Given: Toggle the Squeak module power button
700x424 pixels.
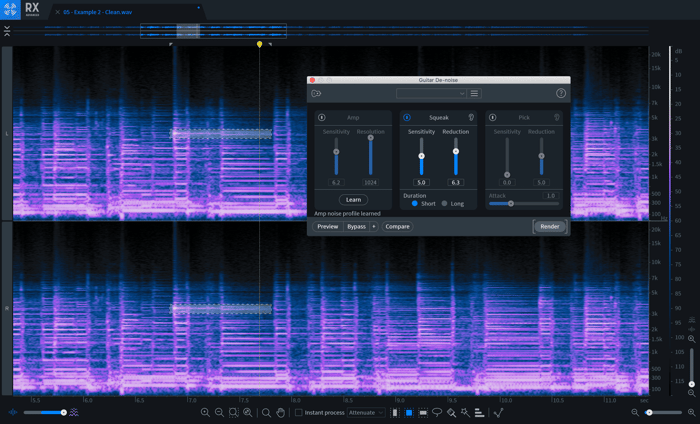Looking at the screenshot, I should pos(407,117).
